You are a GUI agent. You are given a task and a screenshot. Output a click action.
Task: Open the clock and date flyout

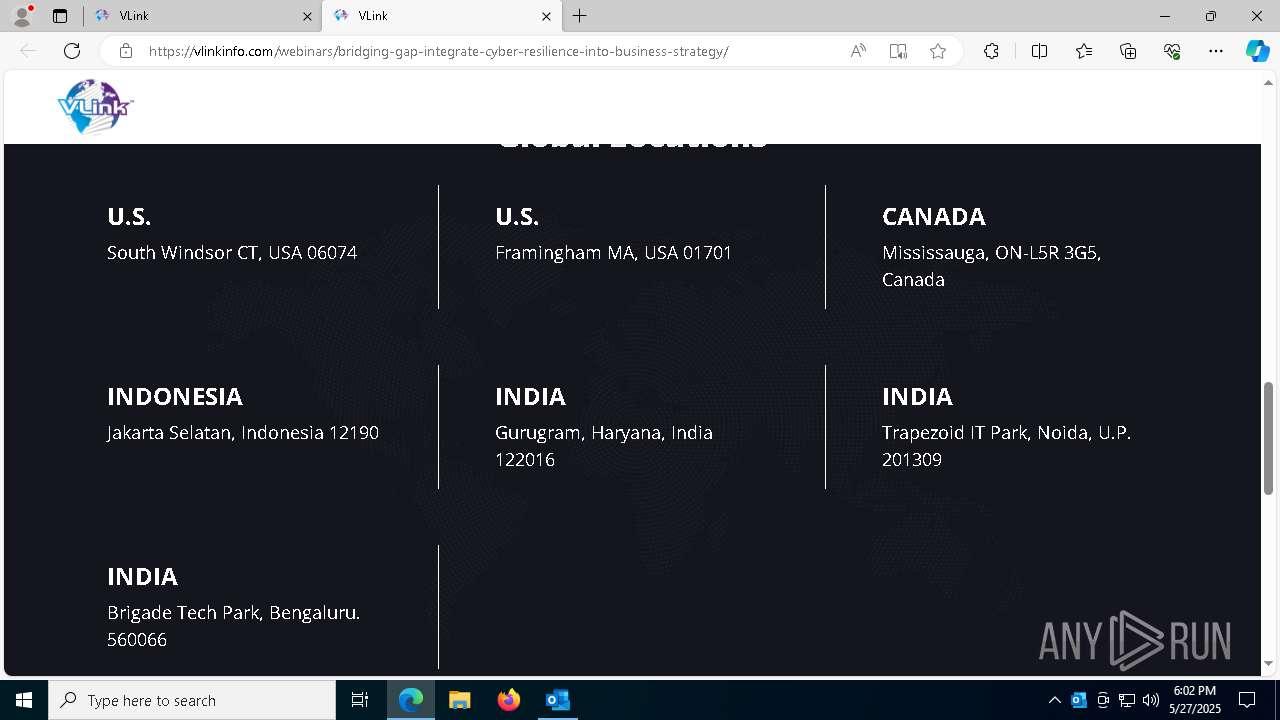coord(1195,700)
